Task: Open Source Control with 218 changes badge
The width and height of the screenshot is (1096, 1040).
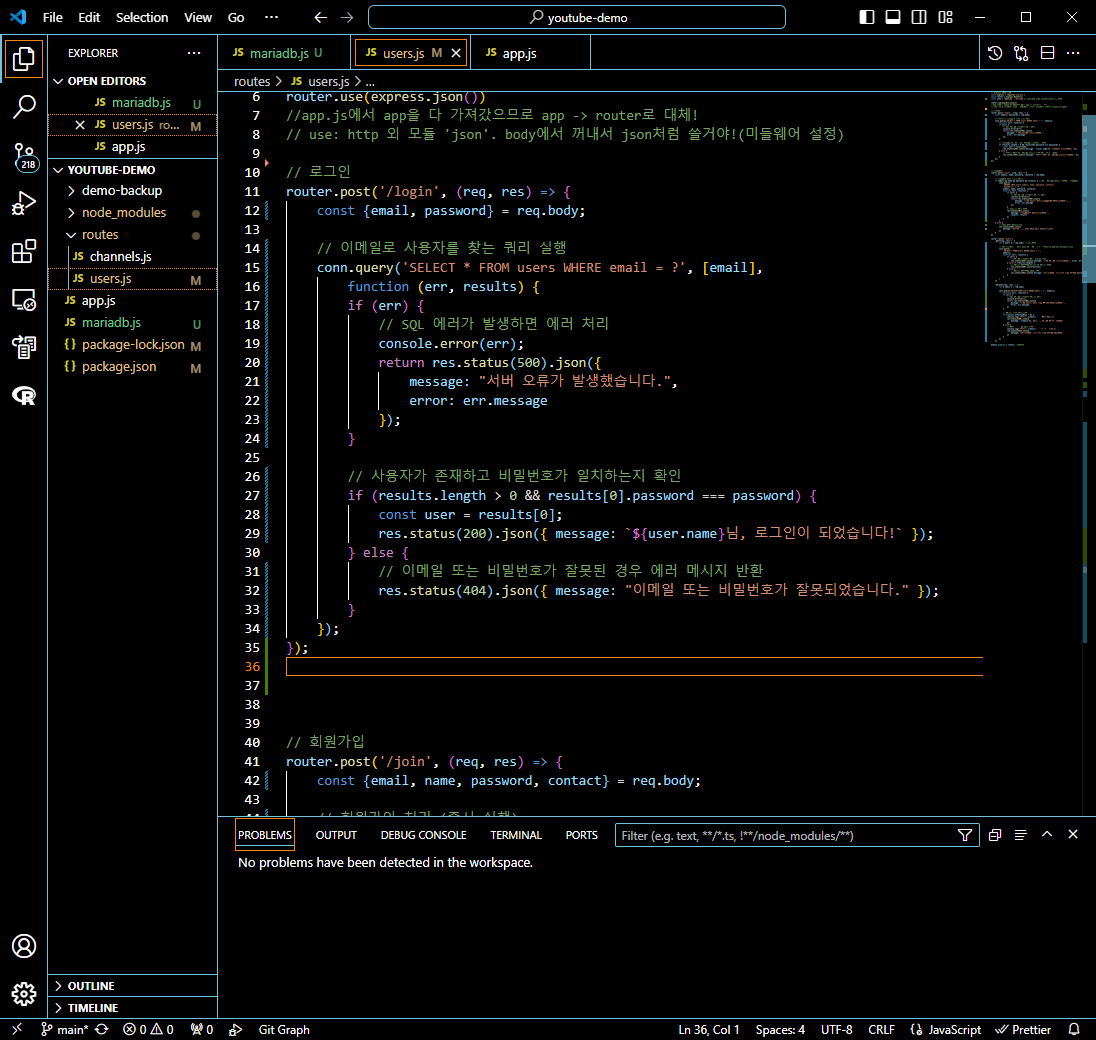Action: click(24, 156)
